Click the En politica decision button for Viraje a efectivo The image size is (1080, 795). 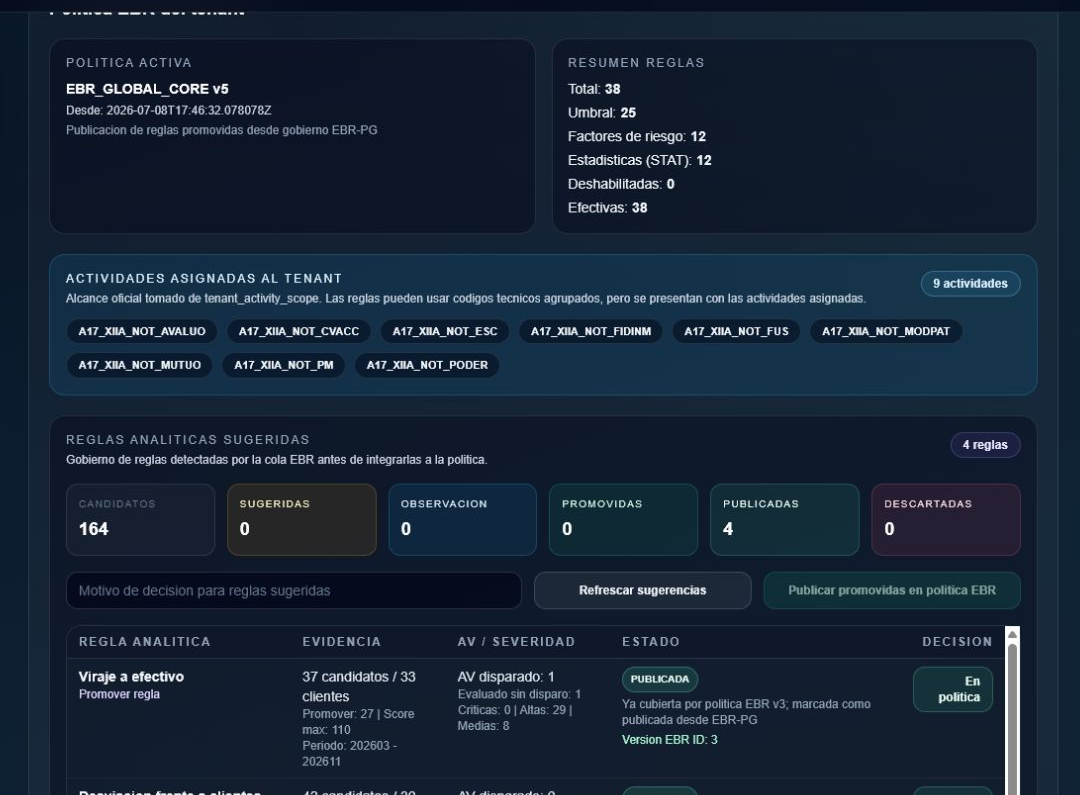(x=953, y=689)
